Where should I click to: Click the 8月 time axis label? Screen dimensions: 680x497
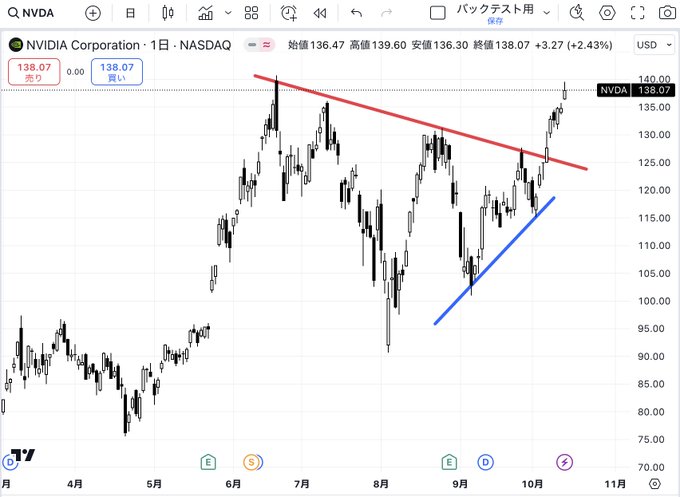[380, 484]
